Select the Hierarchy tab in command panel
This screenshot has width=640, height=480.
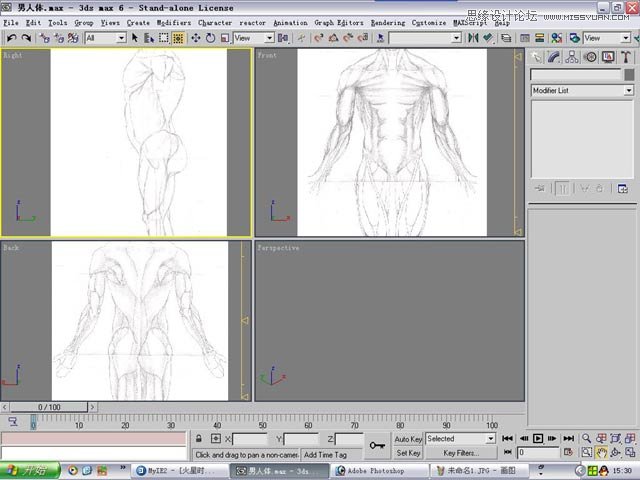571,57
